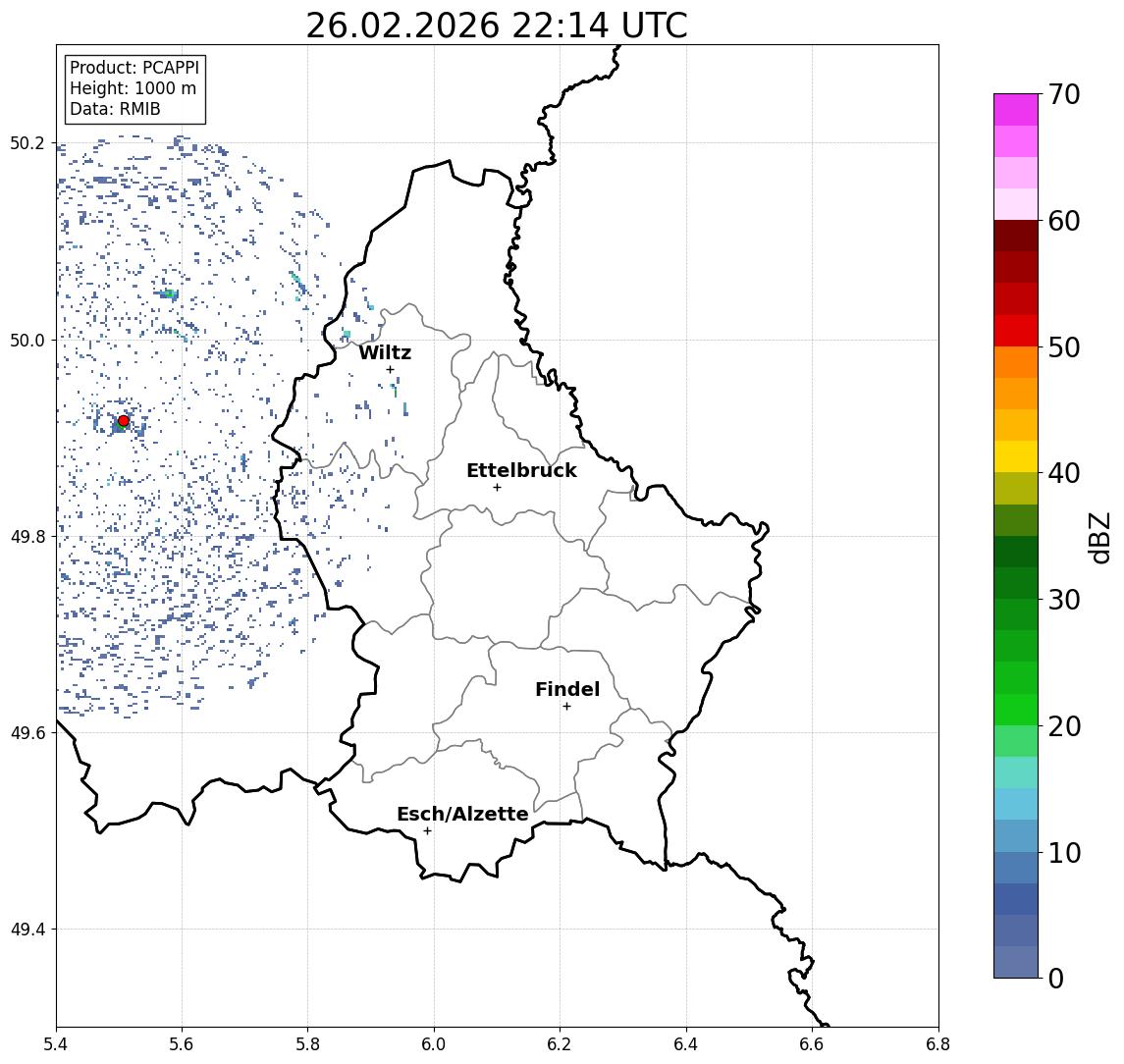This screenshot has width=1124, height=1064.
Task: Click the dBZ colorbar axis label
Action: click(1099, 538)
